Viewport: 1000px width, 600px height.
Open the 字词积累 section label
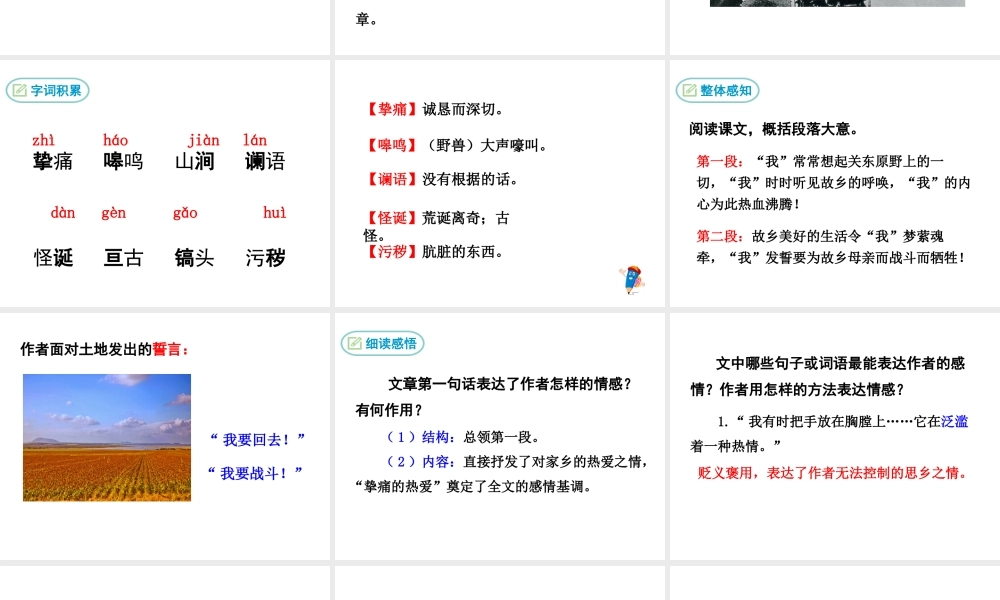[x=48, y=91]
